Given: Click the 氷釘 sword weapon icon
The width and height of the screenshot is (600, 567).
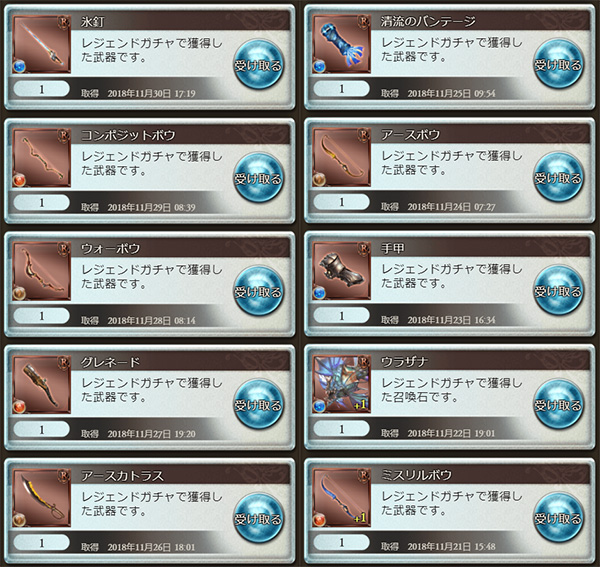Looking at the screenshot, I should coord(42,44).
